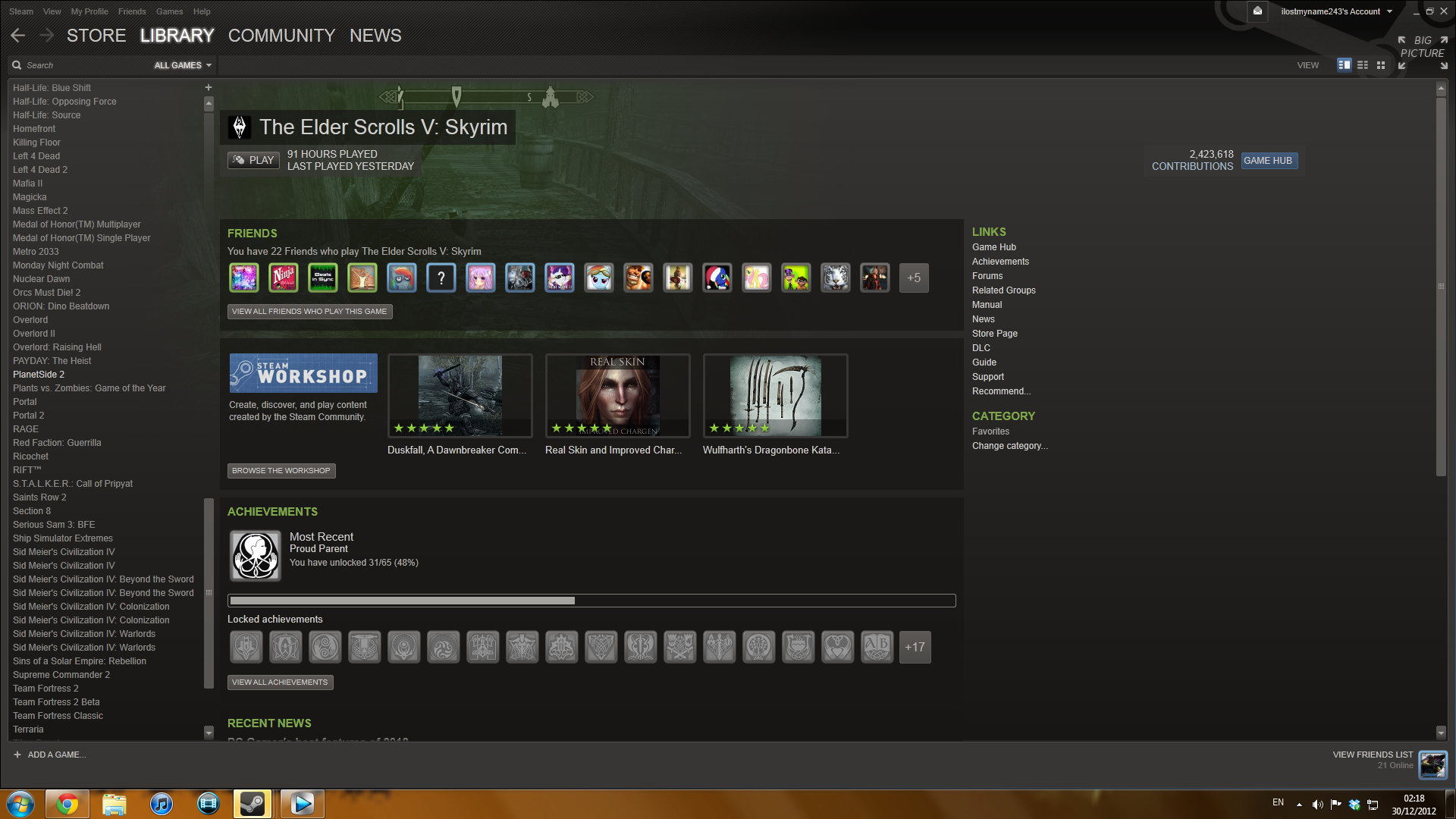Select the detail view mode icon
The height and width of the screenshot is (819, 1456).
coord(1344,65)
